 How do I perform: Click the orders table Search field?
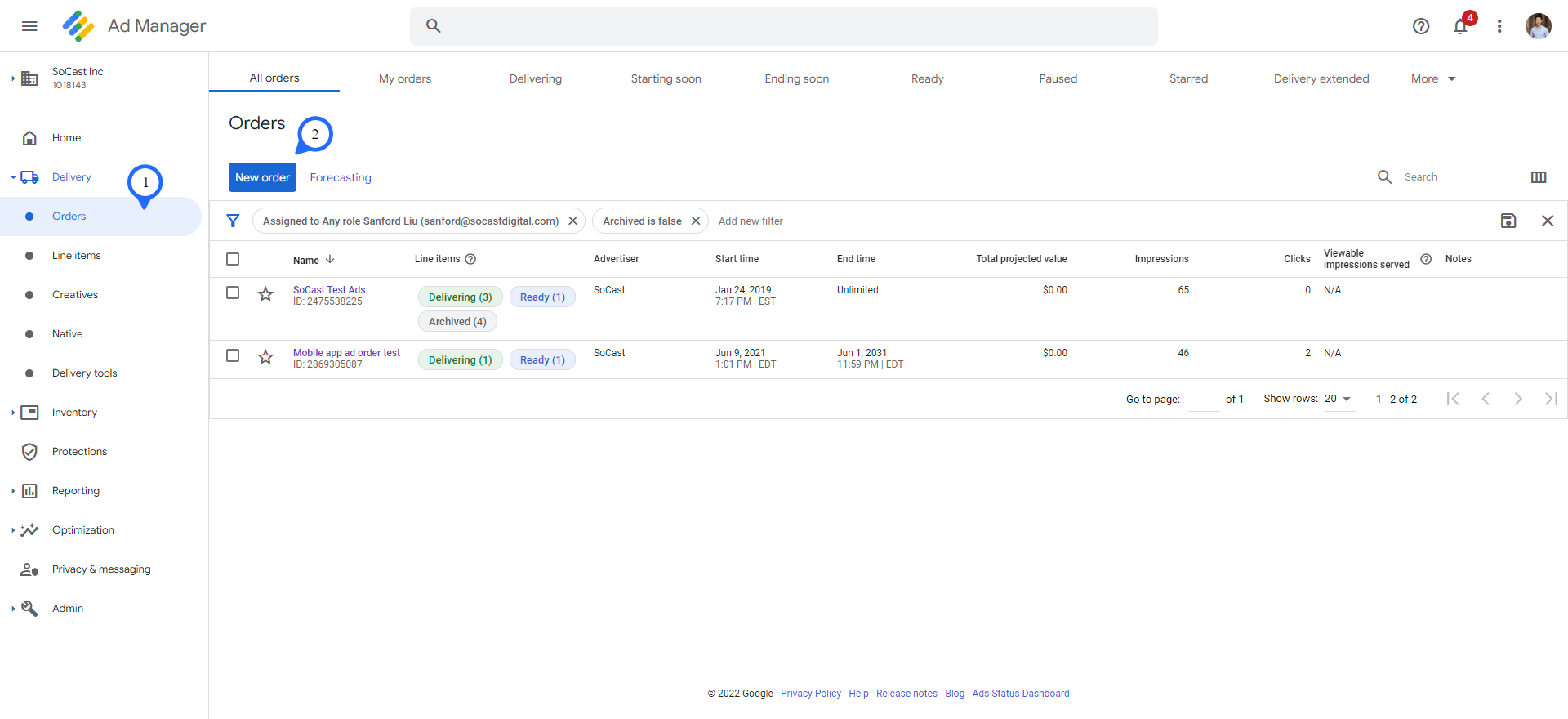[1457, 177]
